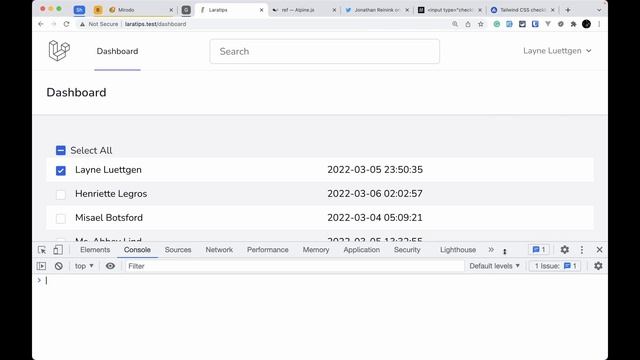This screenshot has height=360, width=640.
Task: Click into the Search input field
Action: coord(324,51)
